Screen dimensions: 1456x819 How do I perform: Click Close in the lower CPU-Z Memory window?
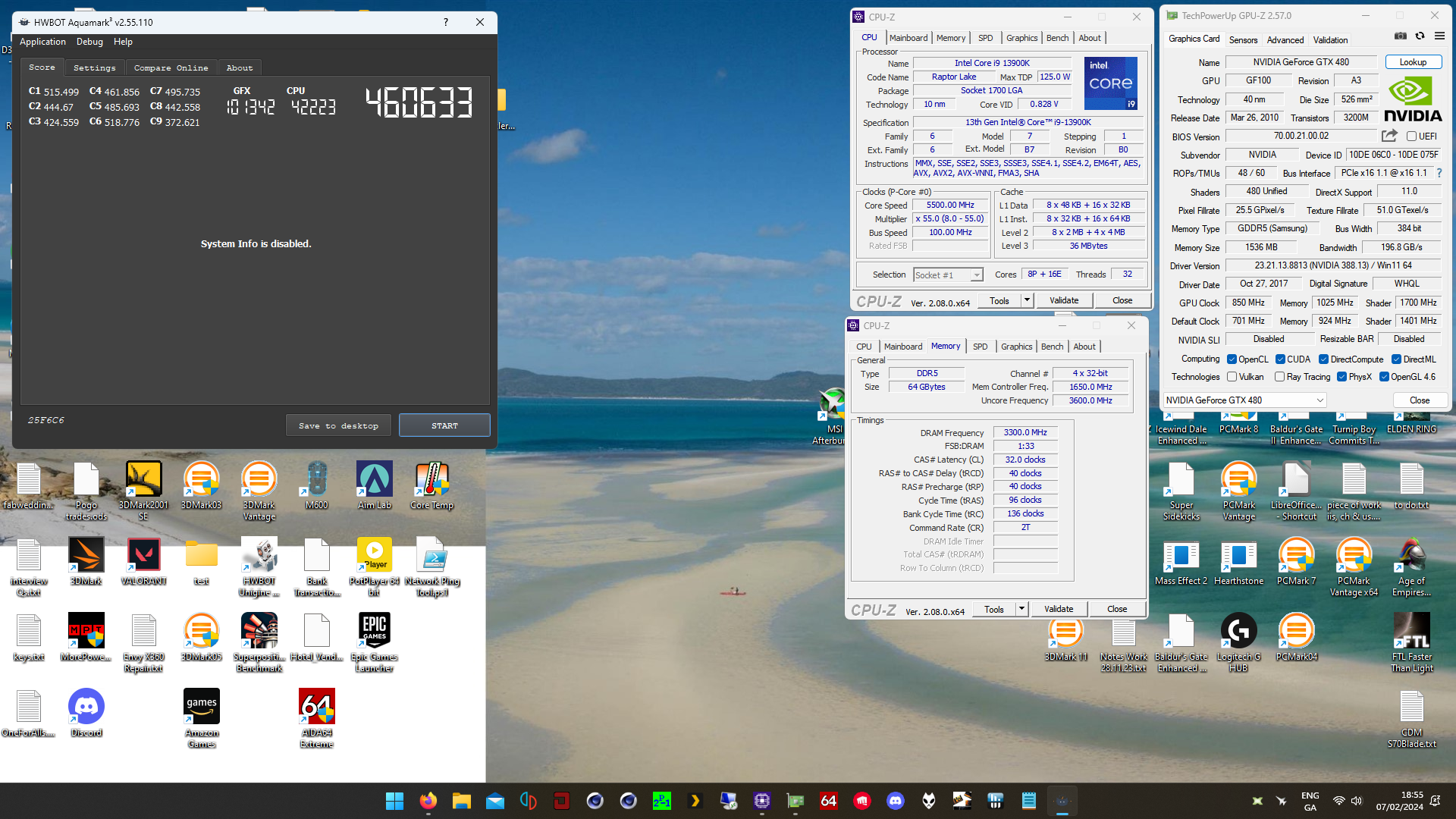point(1117,609)
